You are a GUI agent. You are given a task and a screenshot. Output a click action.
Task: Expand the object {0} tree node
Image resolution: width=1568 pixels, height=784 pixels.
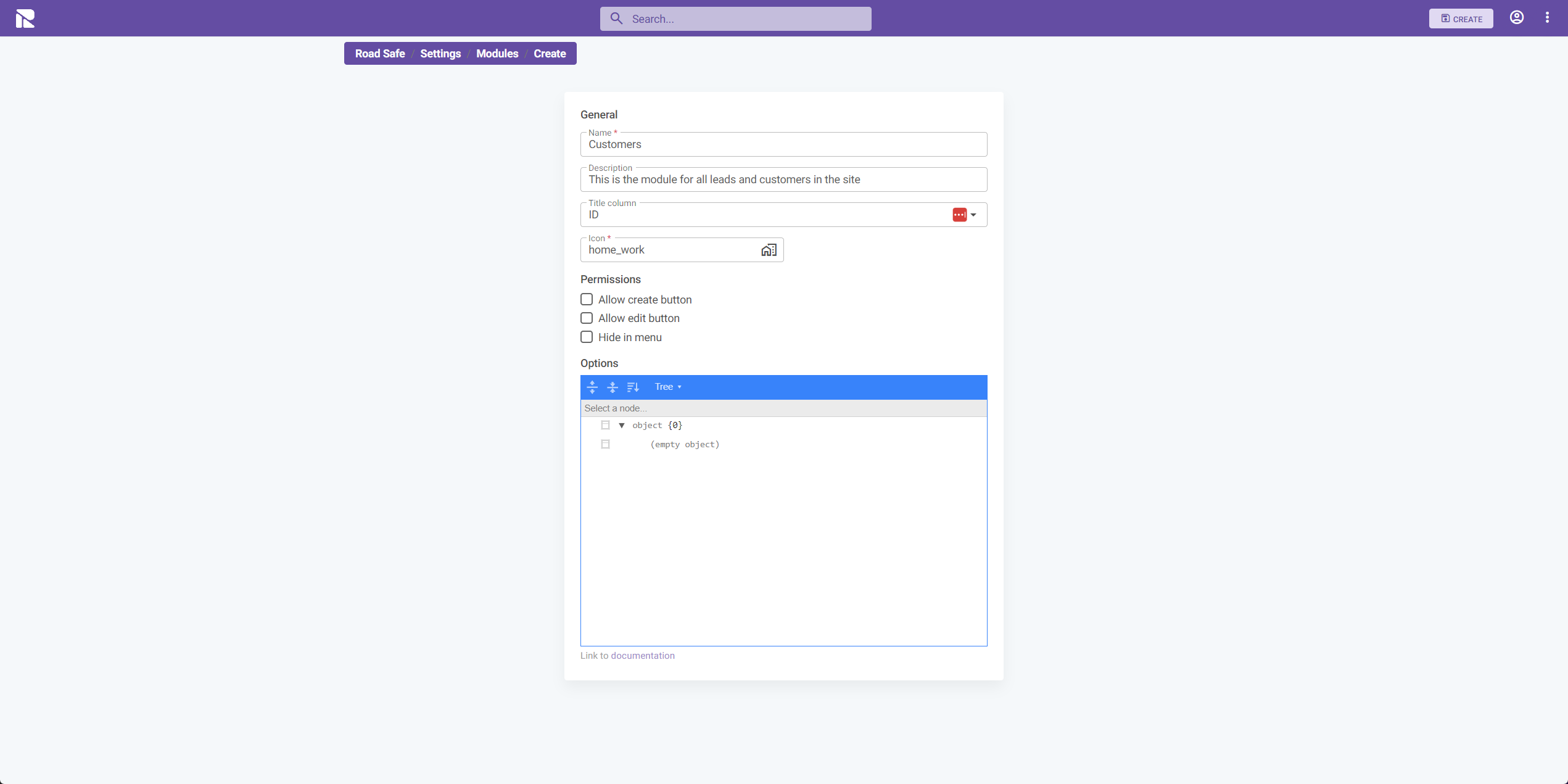tap(620, 425)
